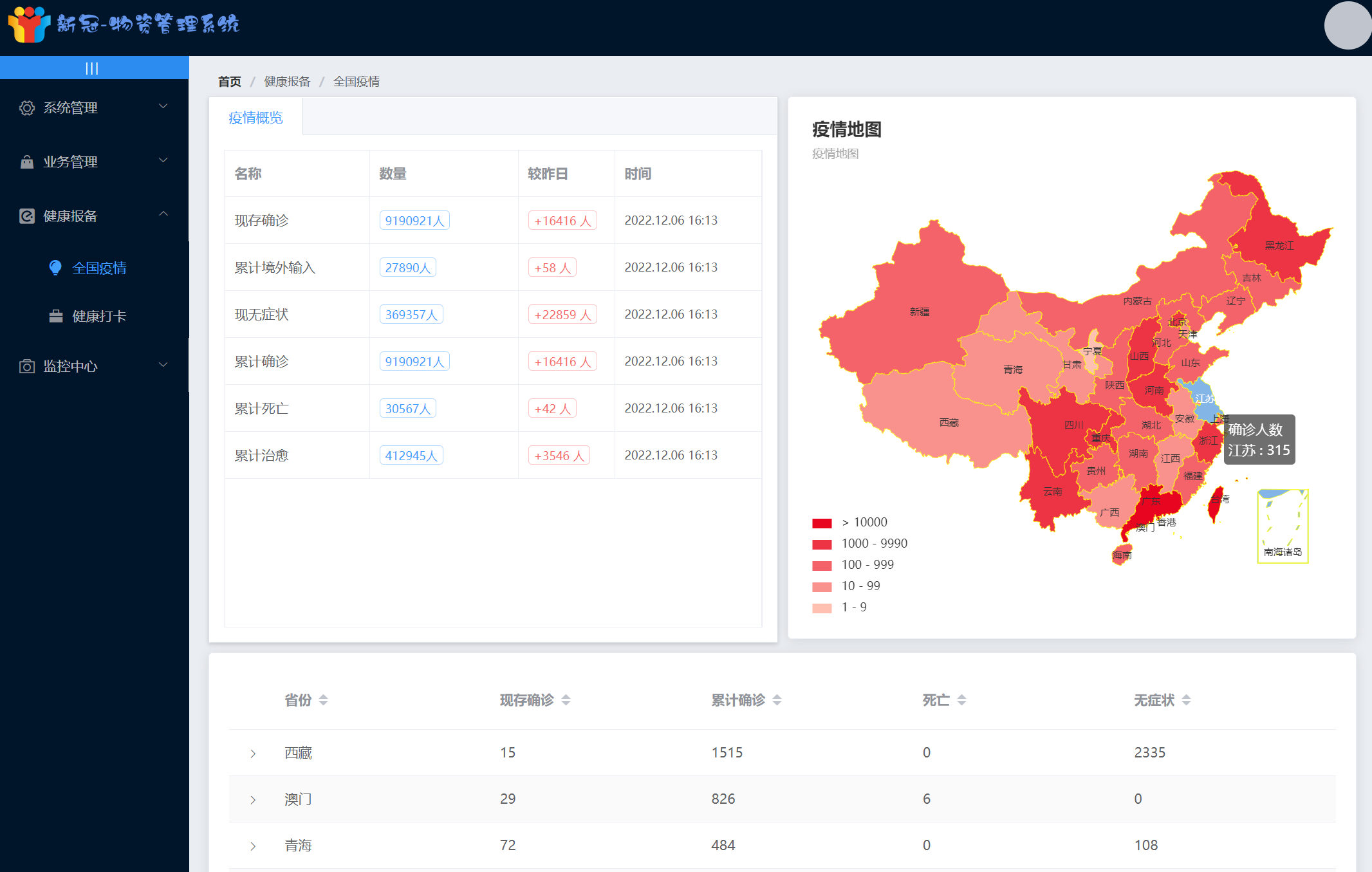
Task: Toggle the '100 - 999' legend range
Action: pos(867,565)
